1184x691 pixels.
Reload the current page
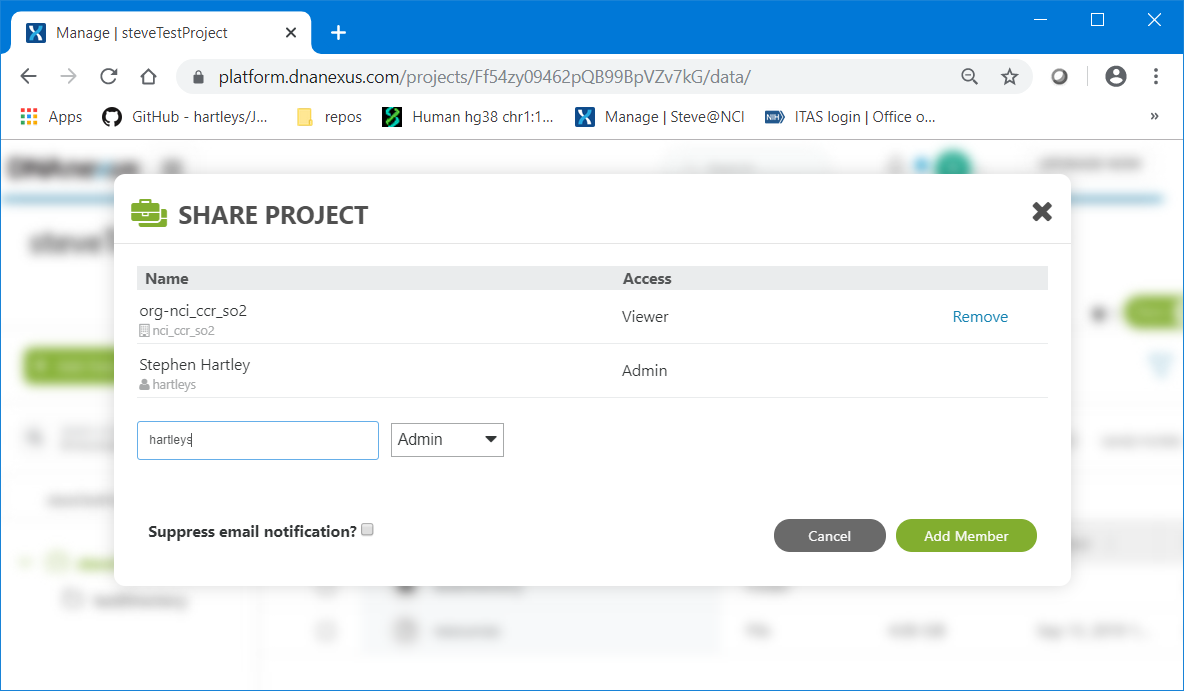pos(109,77)
